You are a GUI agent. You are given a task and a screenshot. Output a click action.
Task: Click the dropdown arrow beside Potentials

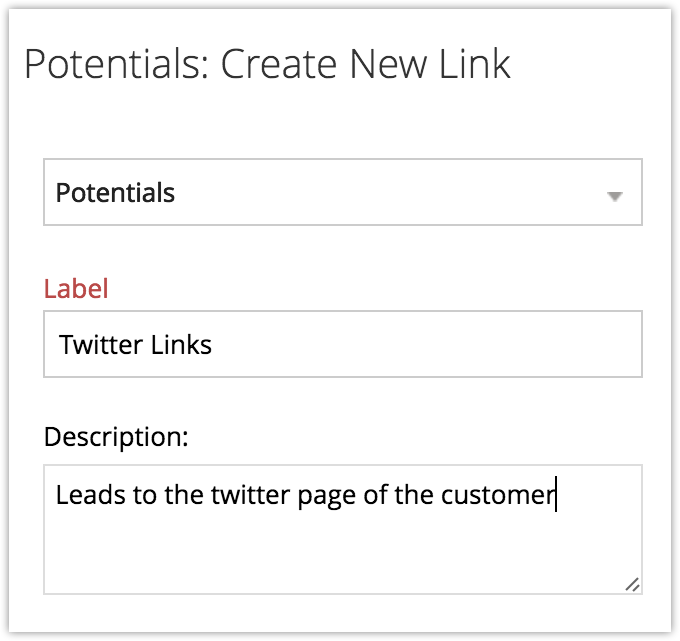[615, 195]
